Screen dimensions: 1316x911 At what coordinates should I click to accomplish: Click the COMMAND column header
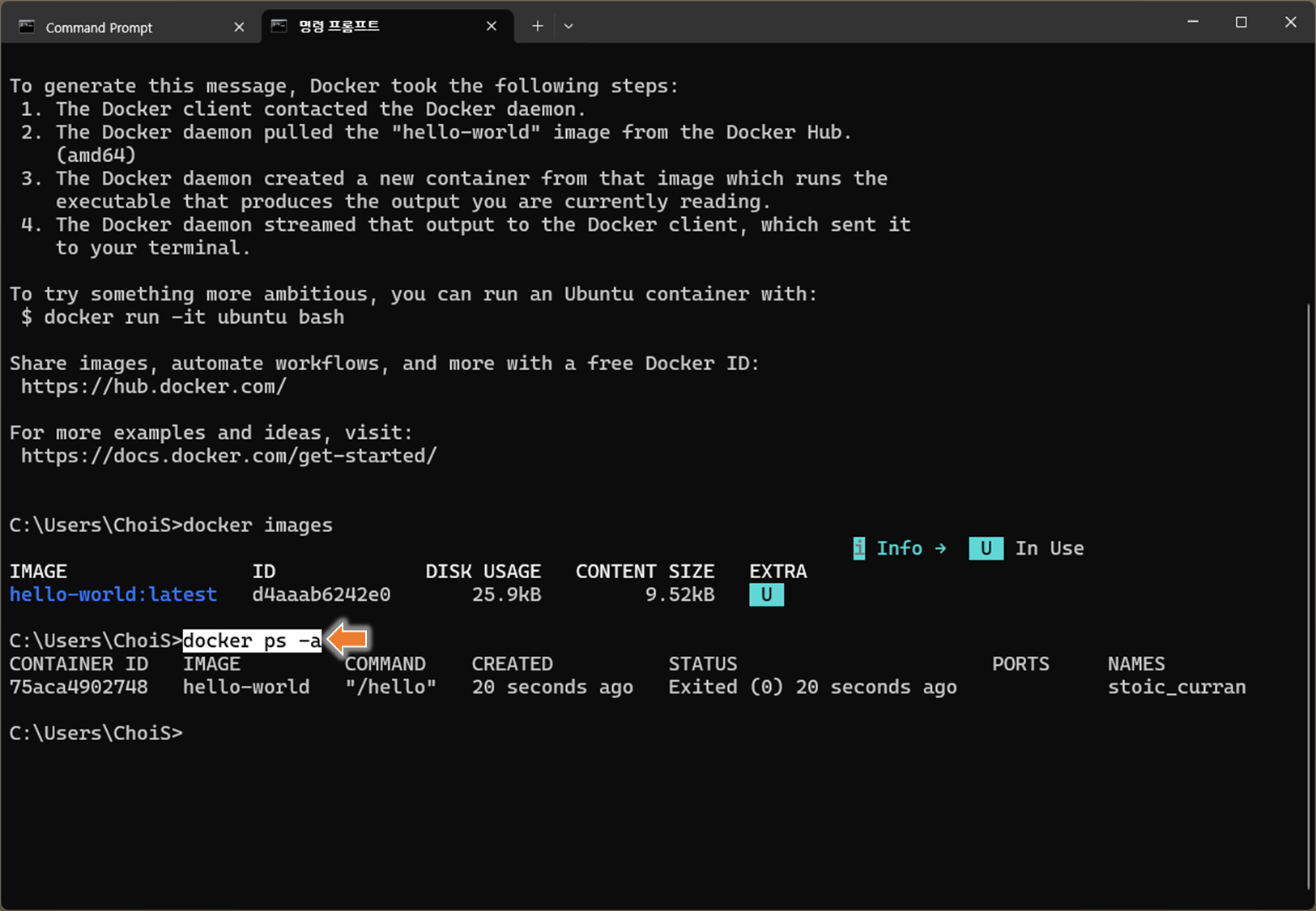[x=385, y=664]
